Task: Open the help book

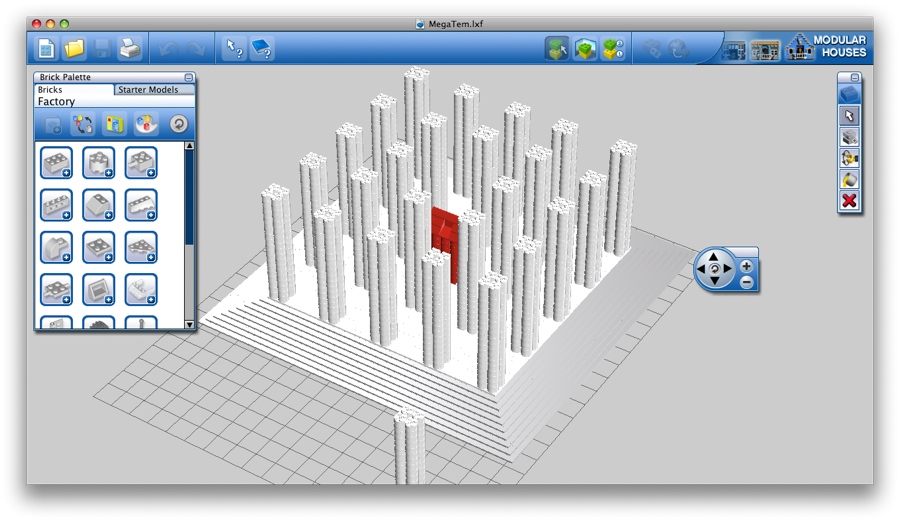Action: coord(262,49)
